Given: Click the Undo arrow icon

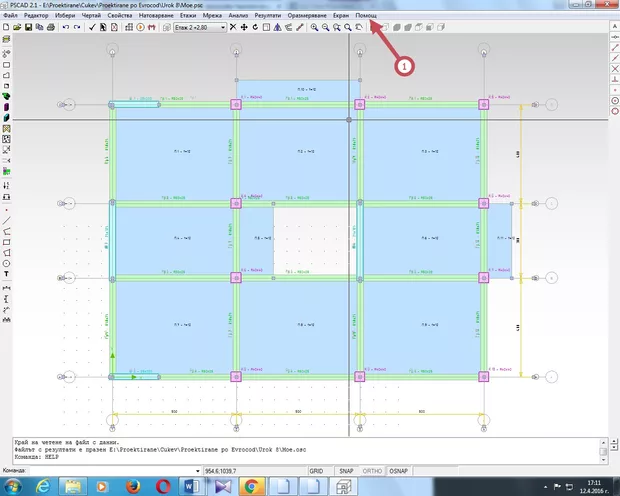Looking at the screenshot, I should pos(65,27).
